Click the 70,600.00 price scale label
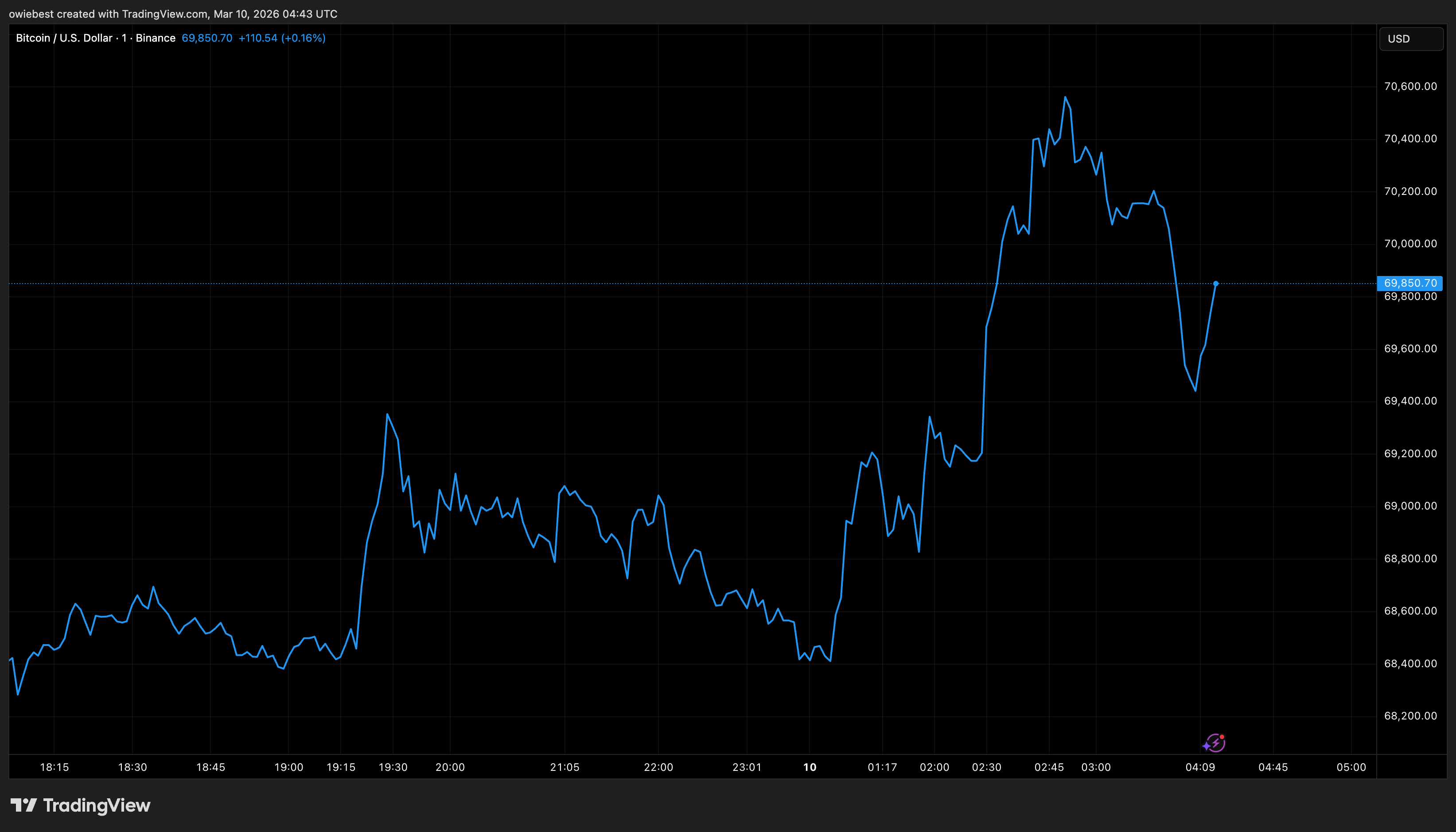 pyautogui.click(x=1410, y=86)
